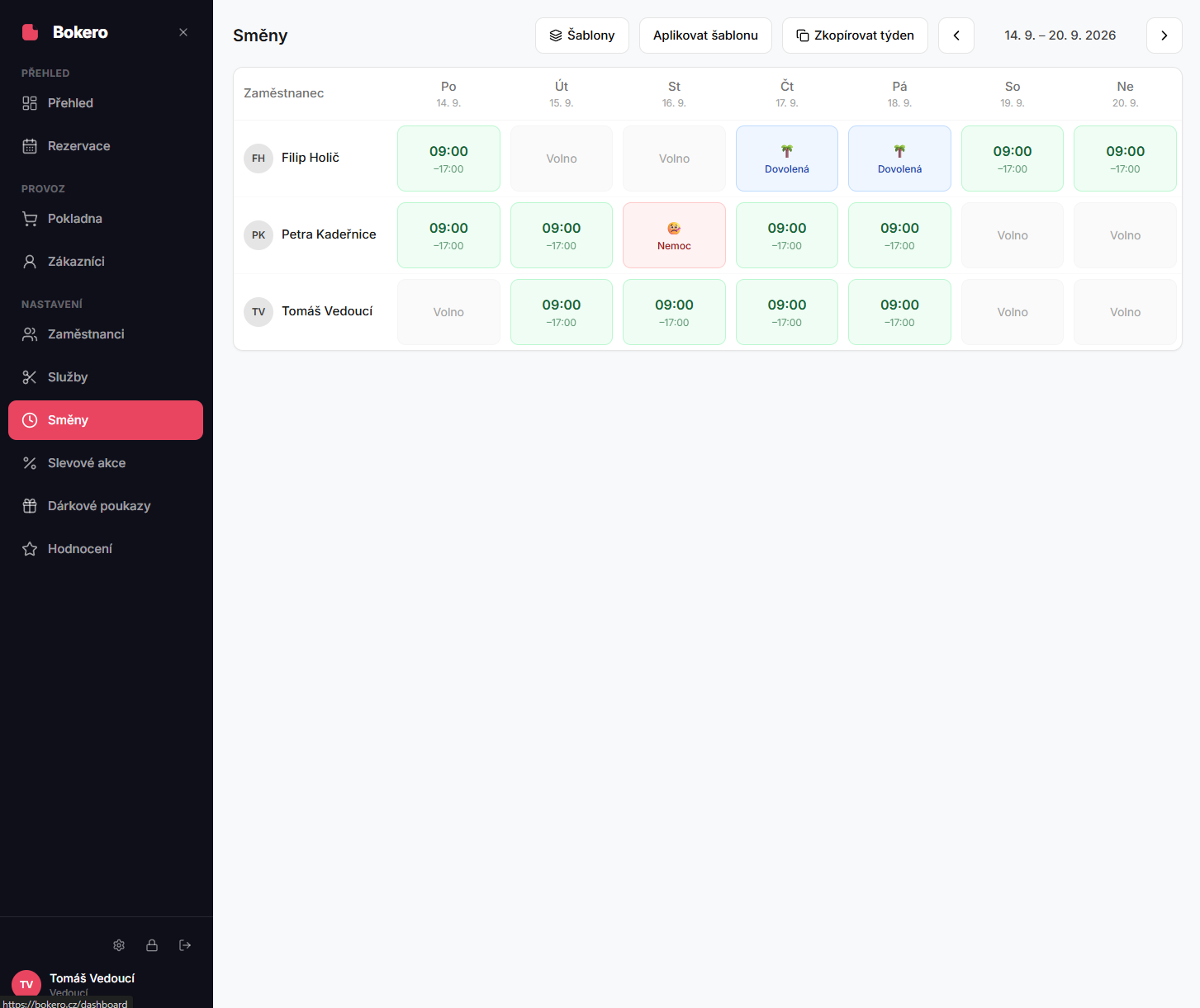The image size is (1200, 1008).
Task: Click Filip Holič's Tuesday Volno cell
Action: point(562,159)
